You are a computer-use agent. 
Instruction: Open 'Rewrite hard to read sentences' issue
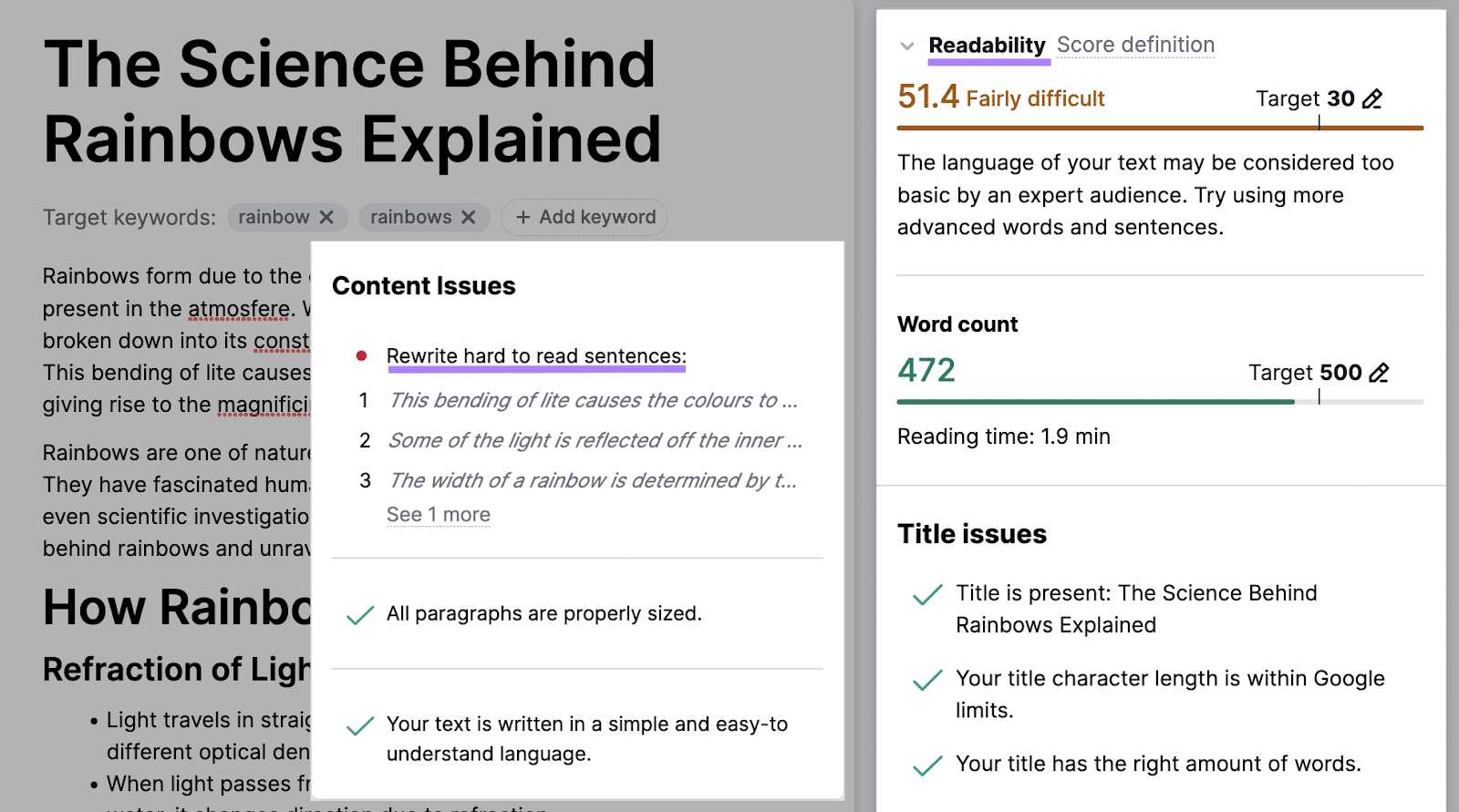coord(536,356)
